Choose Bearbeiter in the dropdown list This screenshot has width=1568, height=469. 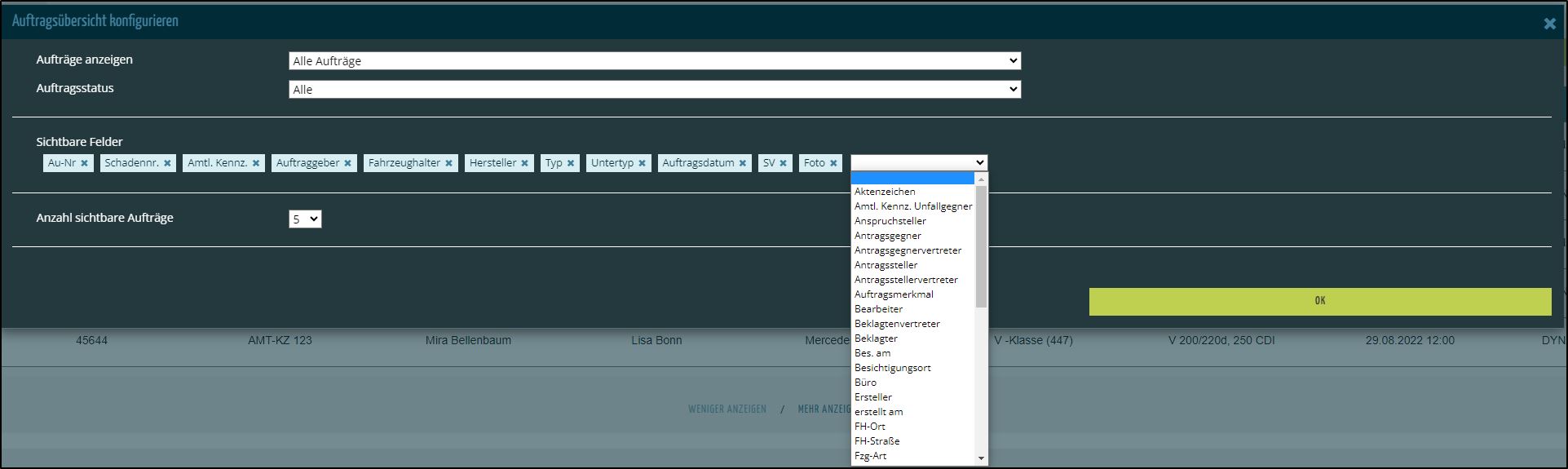coord(878,309)
